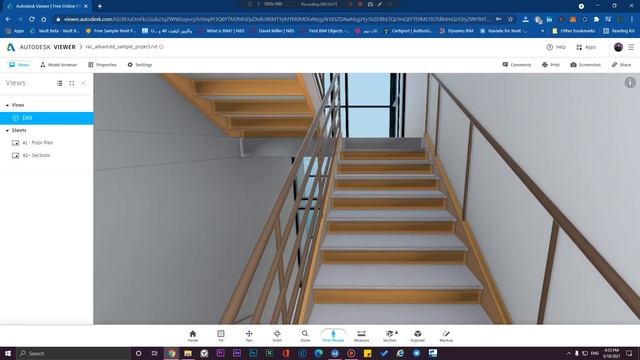Click the Autodesk Viewer logo
This screenshot has width=640, height=360.
(41, 47)
